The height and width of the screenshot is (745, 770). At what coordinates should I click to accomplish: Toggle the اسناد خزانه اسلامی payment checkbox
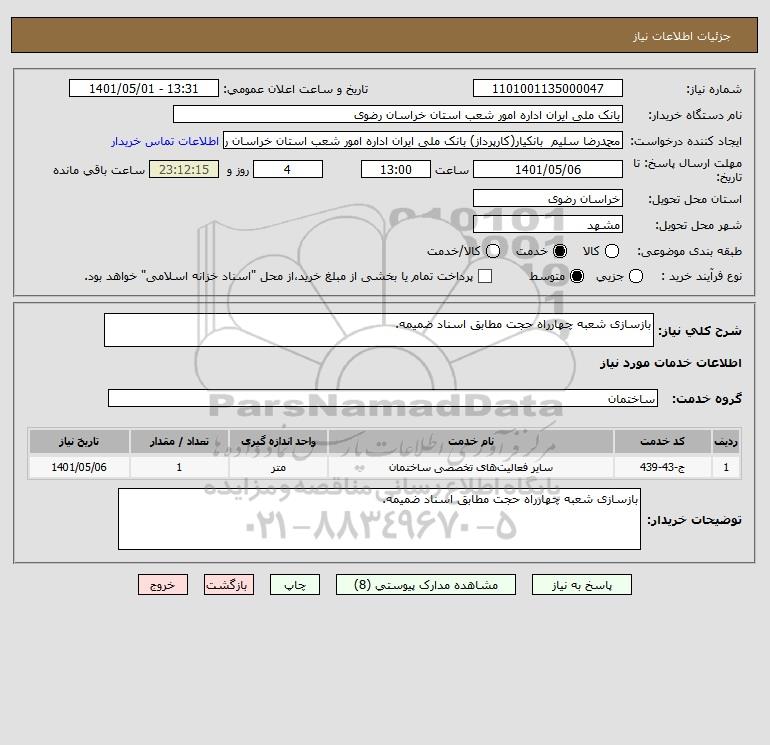(x=485, y=276)
